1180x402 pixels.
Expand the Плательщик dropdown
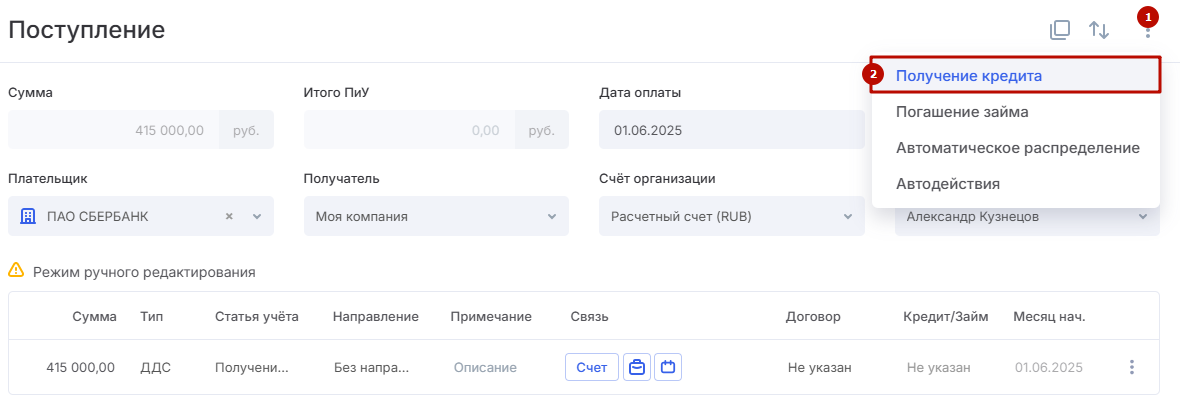tap(257, 216)
